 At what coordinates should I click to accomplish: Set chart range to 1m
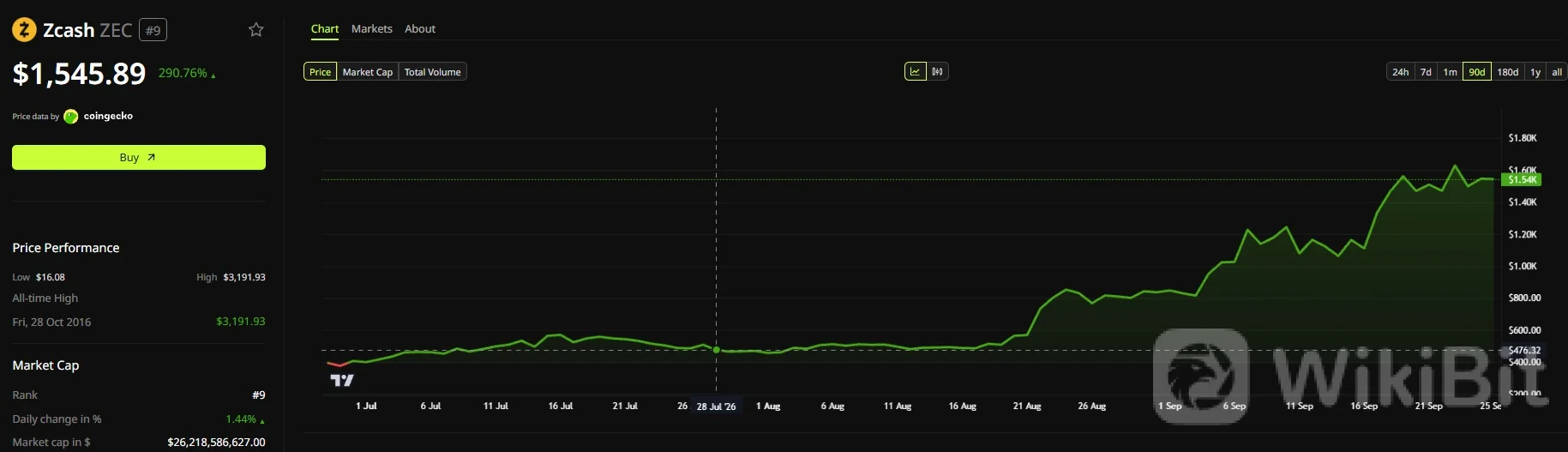pyautogui.click(x=1450, y=72)
